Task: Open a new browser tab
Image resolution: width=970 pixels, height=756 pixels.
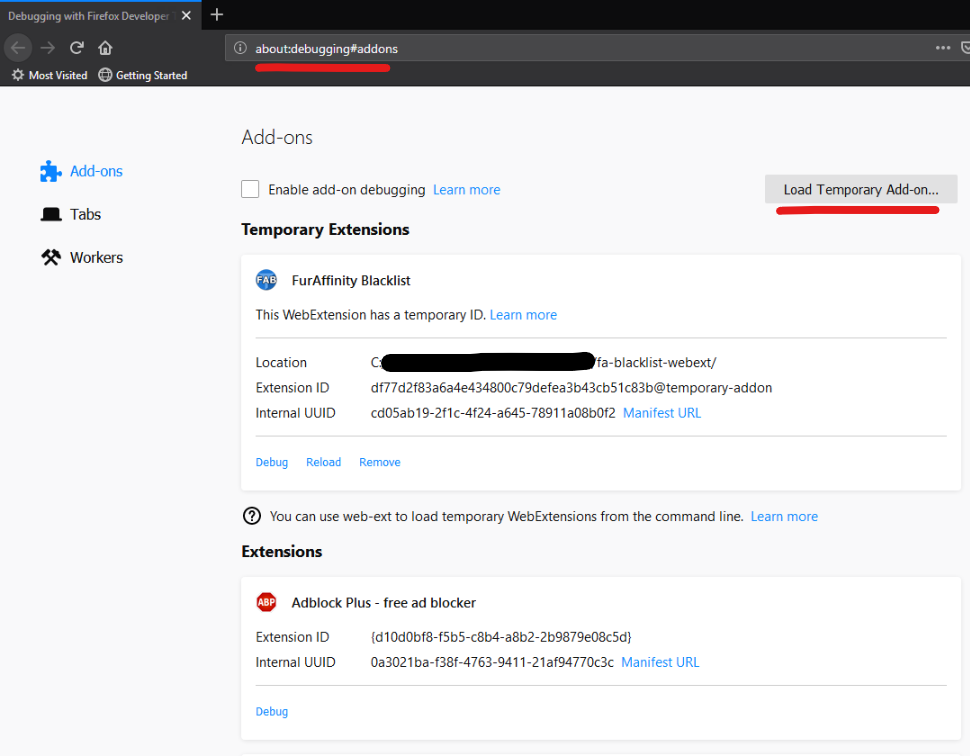Action: tap(217, 15)
